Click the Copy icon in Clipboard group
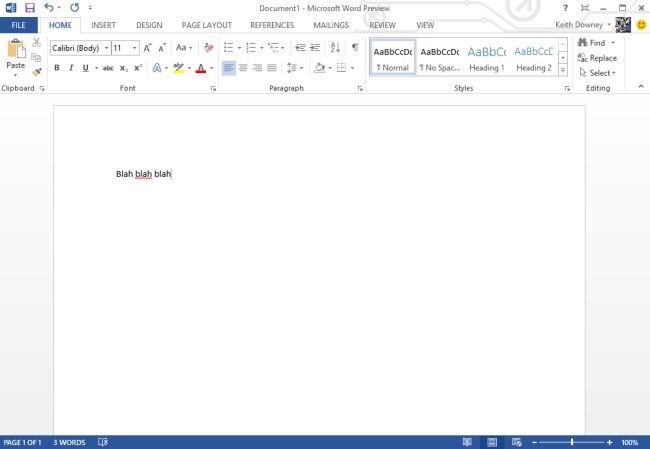Screen dimensions: 650x449 pyautogui.click(x=36, y=57)
